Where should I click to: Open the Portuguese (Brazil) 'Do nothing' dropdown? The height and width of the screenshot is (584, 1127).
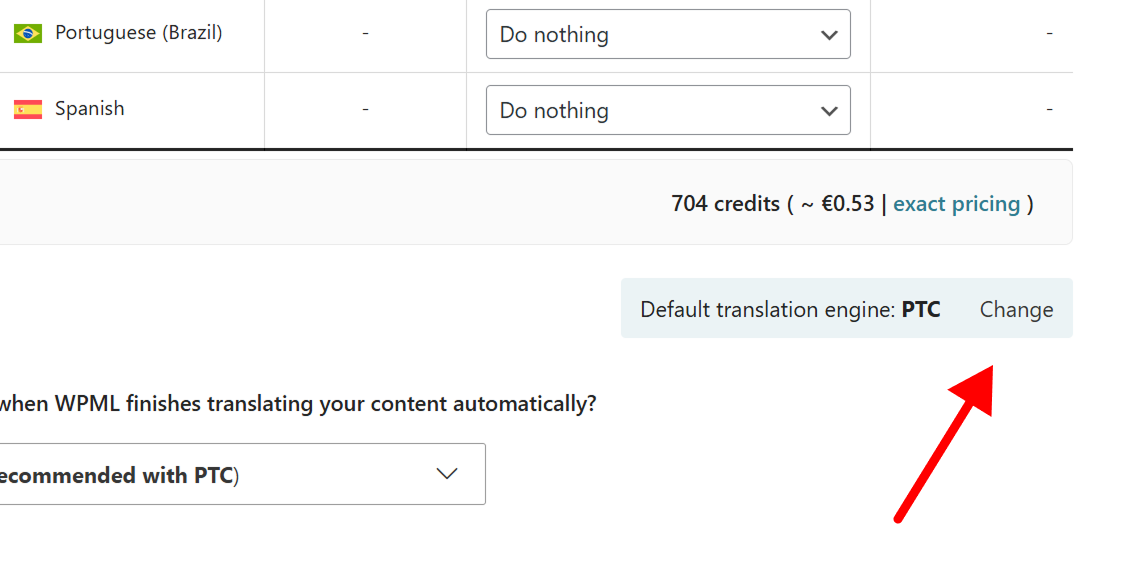click(x=667, y=35)
